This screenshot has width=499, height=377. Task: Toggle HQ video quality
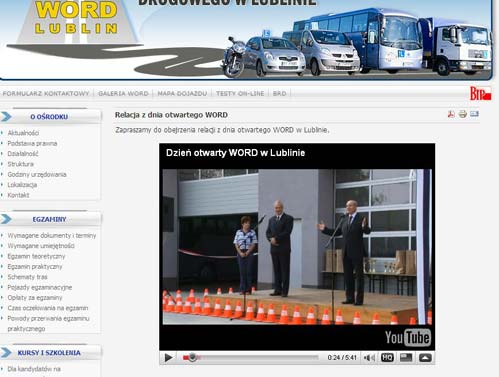coord(387,358)
